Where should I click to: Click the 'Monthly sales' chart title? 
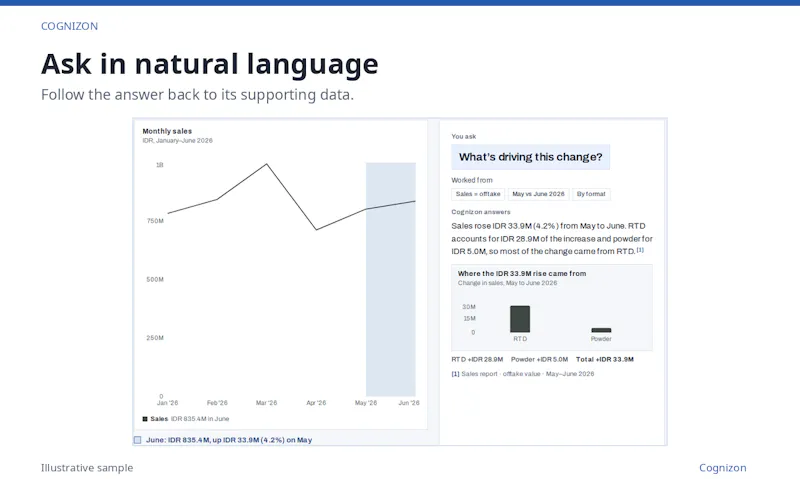point(167,131)
